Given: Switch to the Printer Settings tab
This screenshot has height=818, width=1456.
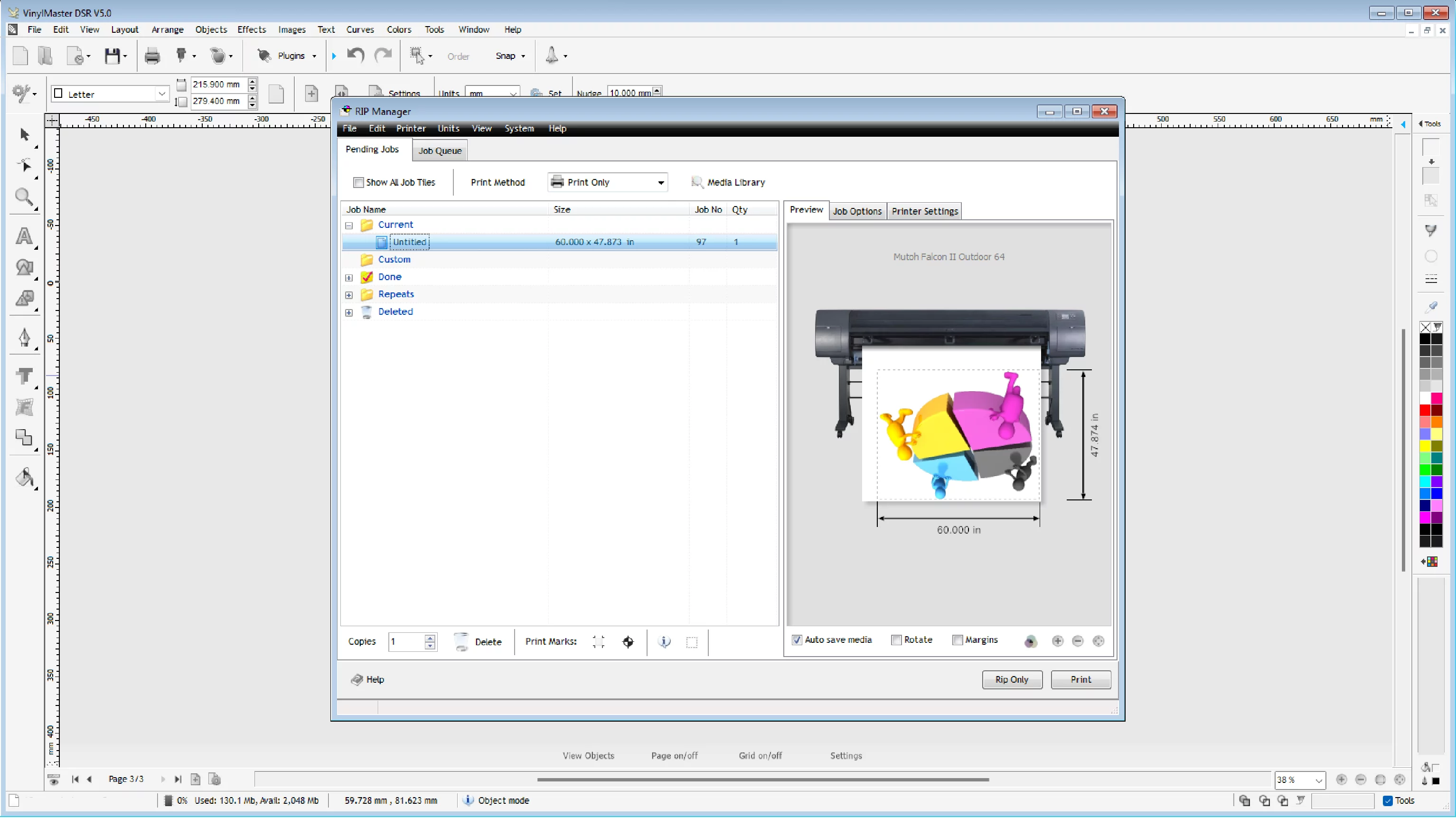Looking at the screenshot, I should (x=925, y=211).
